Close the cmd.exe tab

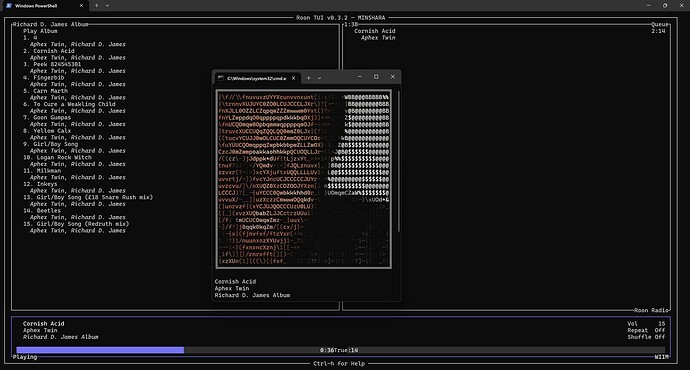point(294,78)
